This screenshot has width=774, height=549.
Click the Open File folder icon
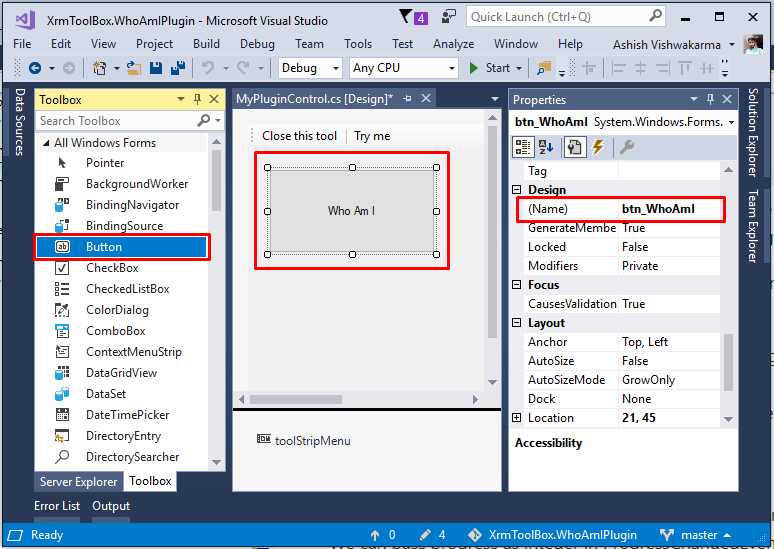[x=134, y=68]
